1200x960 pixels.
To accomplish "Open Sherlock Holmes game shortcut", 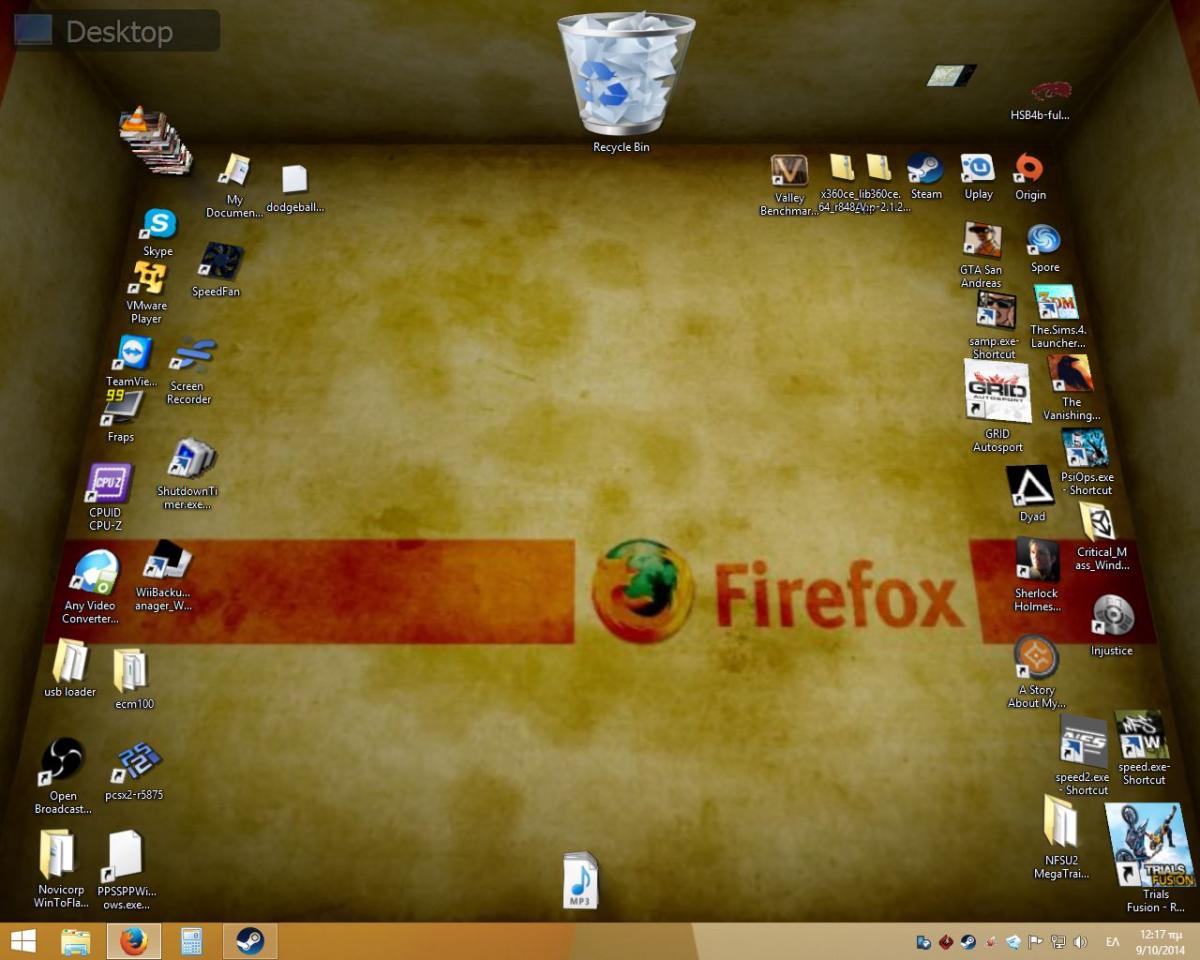I will (1038, 560).
